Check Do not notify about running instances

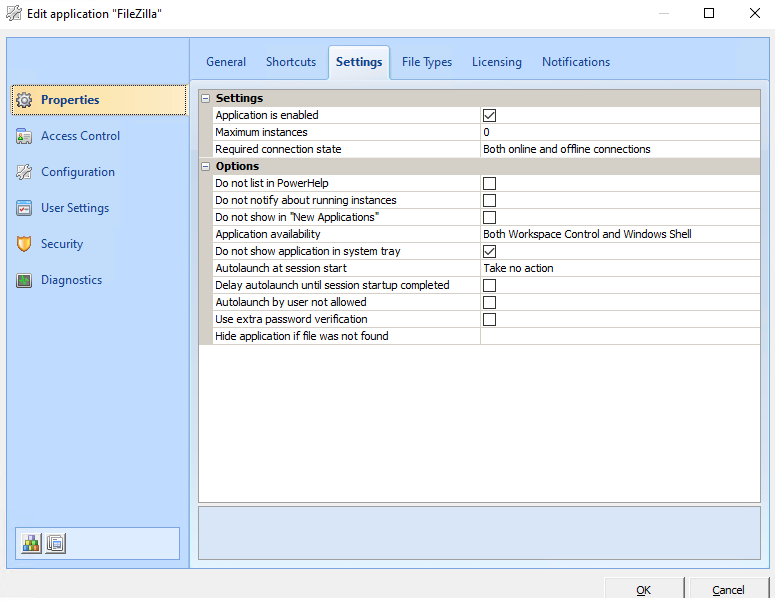(x=489, y=200)
